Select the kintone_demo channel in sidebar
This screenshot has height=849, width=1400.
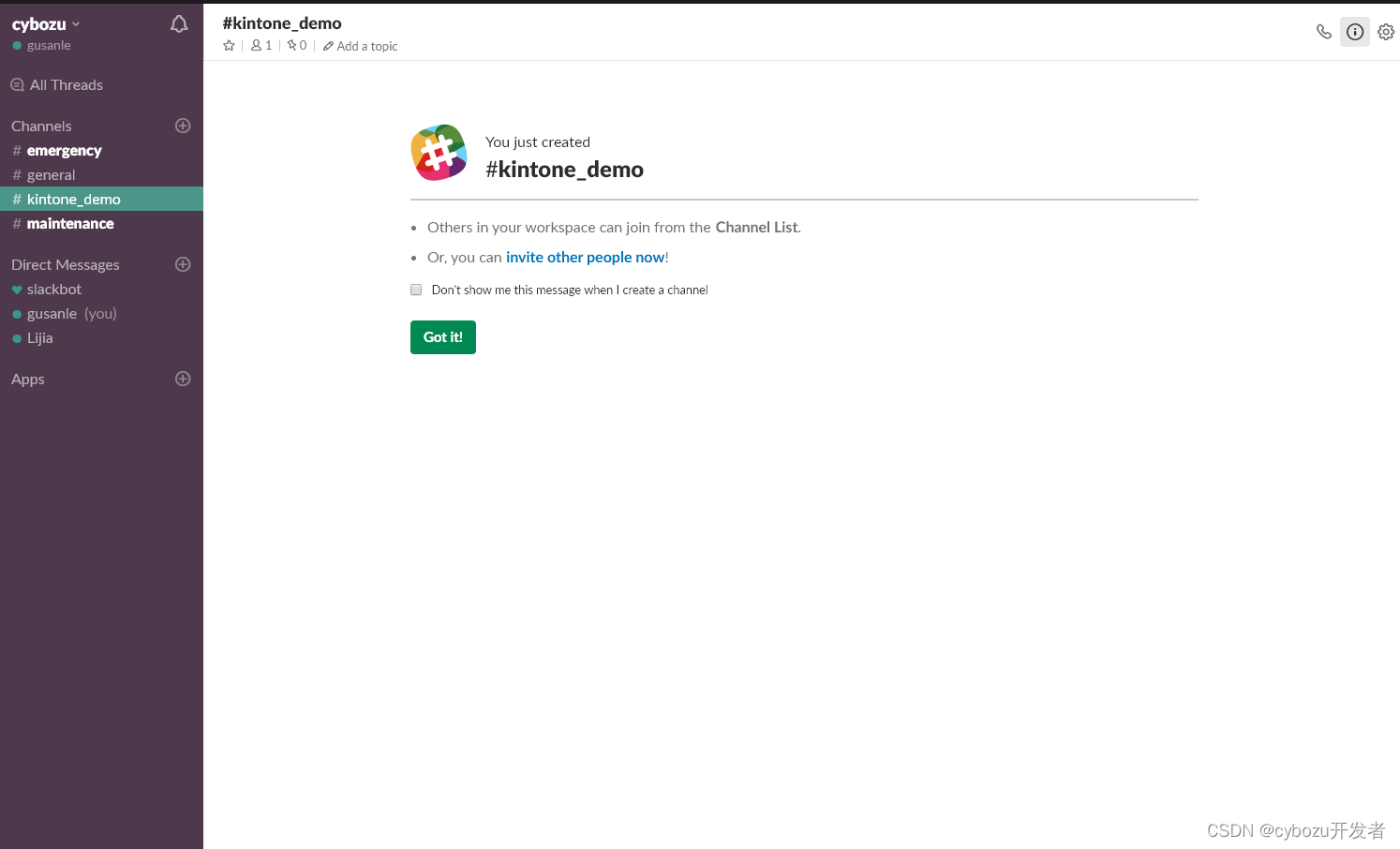101,199
